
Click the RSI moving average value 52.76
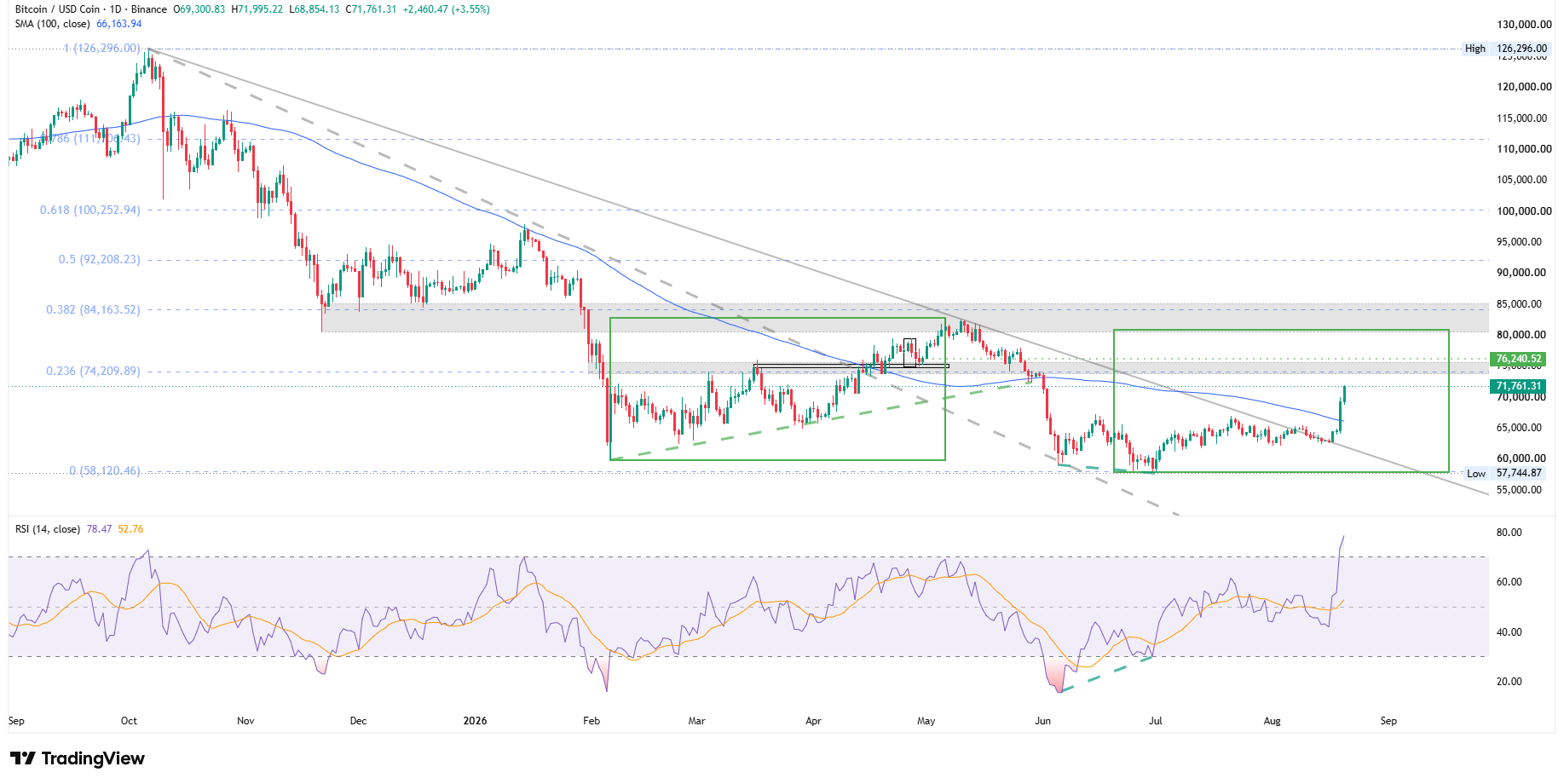[130, 529]
